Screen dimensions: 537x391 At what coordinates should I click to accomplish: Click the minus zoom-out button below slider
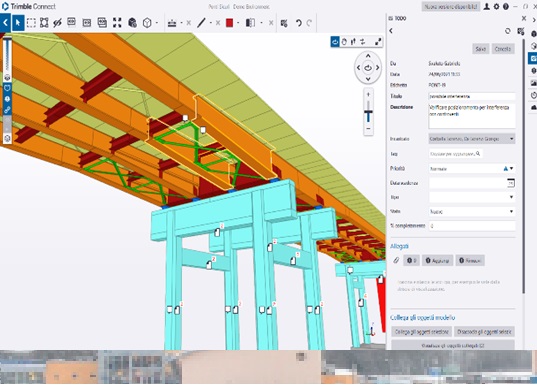368,129
